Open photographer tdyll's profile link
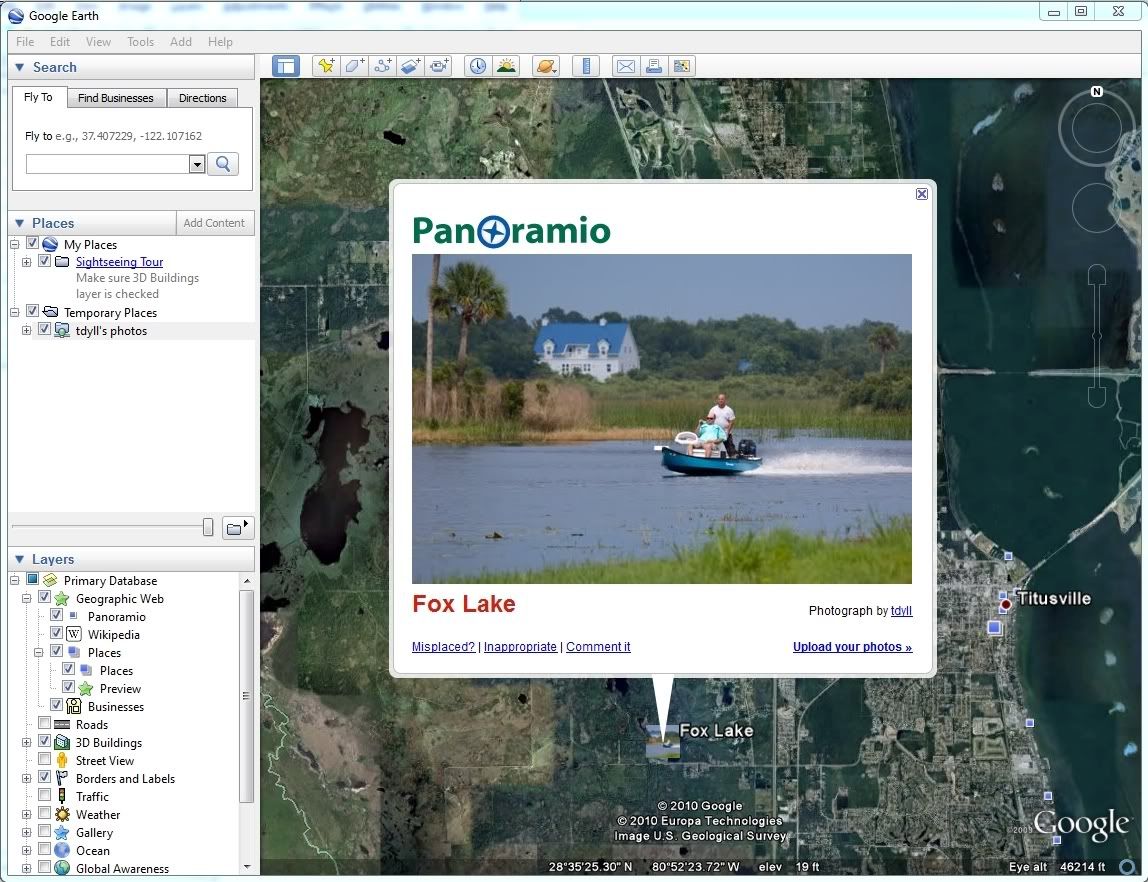 (x=901, y=610)
